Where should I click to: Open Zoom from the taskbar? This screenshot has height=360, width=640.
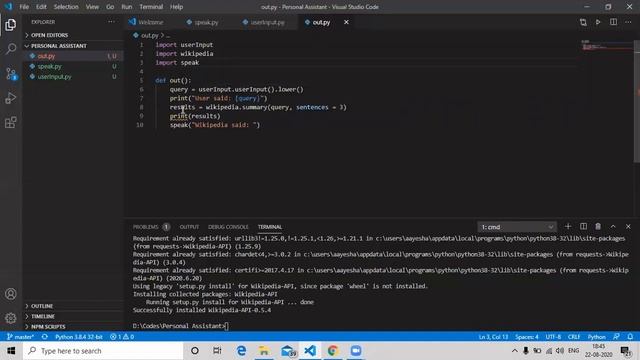click(x=356, y=351)
